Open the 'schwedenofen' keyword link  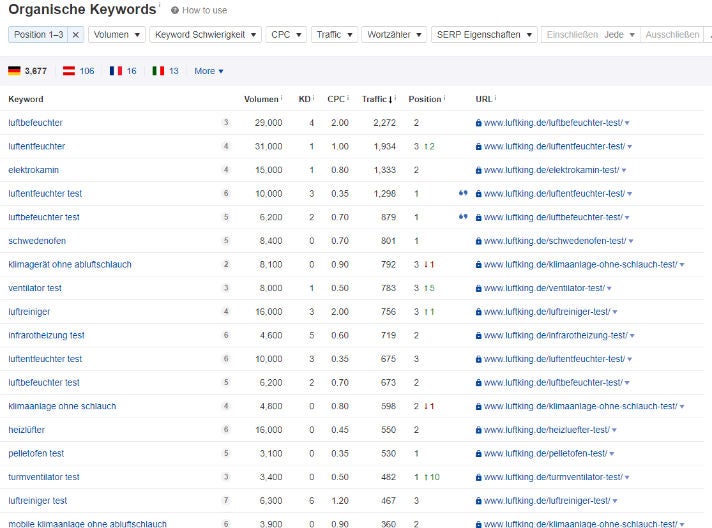click(x=36, y=241)
